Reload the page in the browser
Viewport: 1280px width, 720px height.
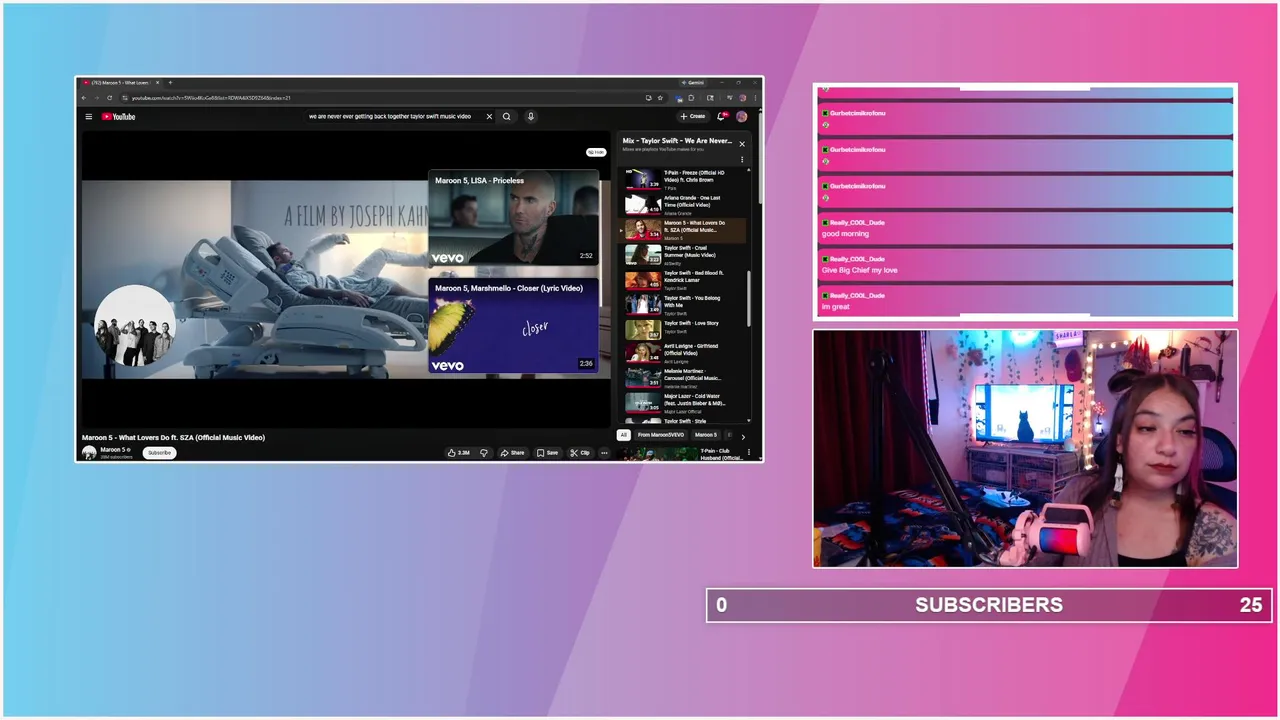(109, 98)
